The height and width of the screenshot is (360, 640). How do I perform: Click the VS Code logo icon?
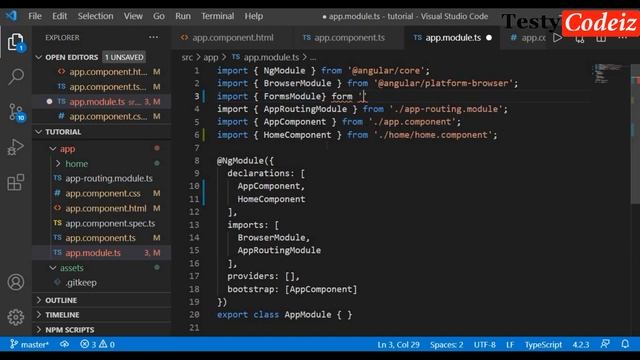[11, 16]
